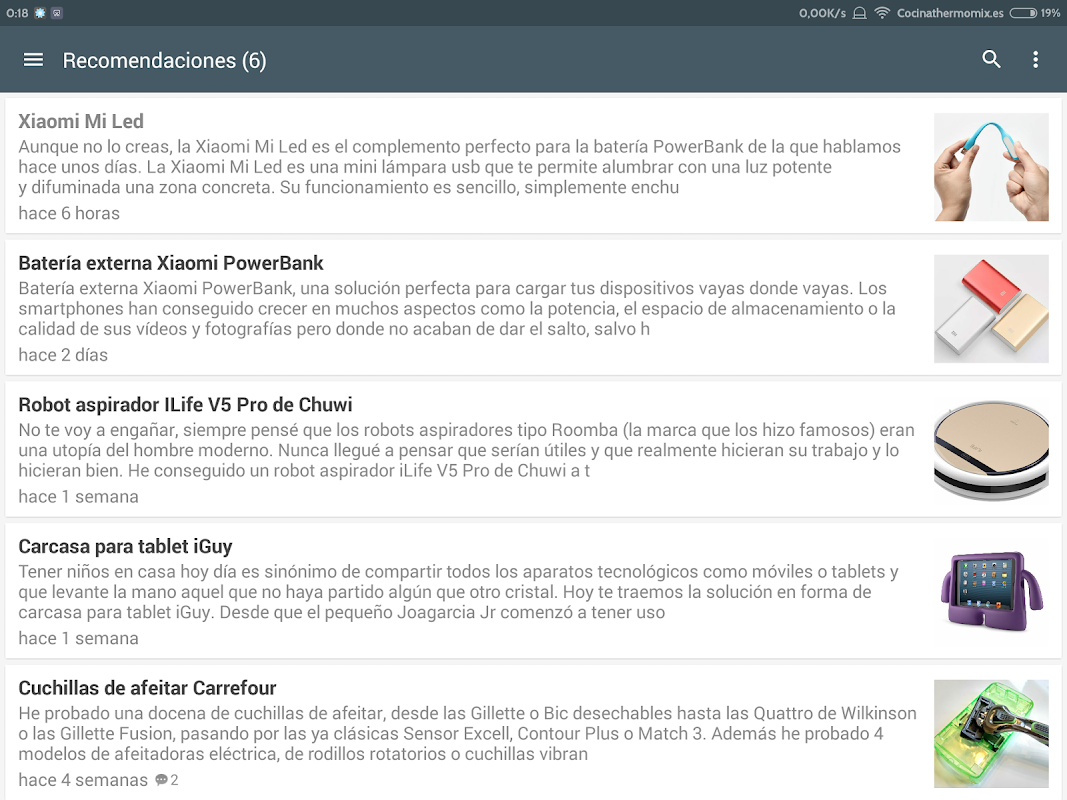Tap the PowerBank batteries thumbnail
The width and height of the screenshot is (1067, 800).
point(991,308)
